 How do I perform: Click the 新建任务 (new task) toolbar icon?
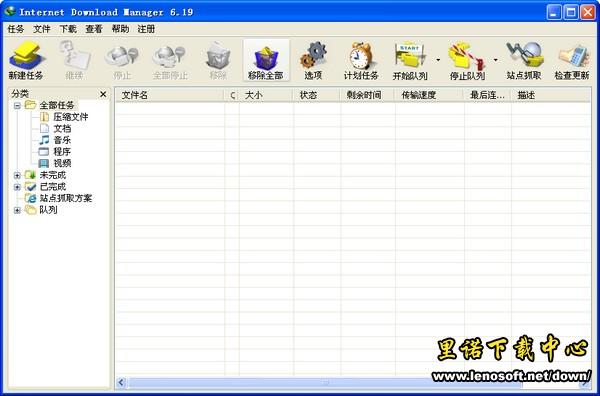tap(26, 60)
